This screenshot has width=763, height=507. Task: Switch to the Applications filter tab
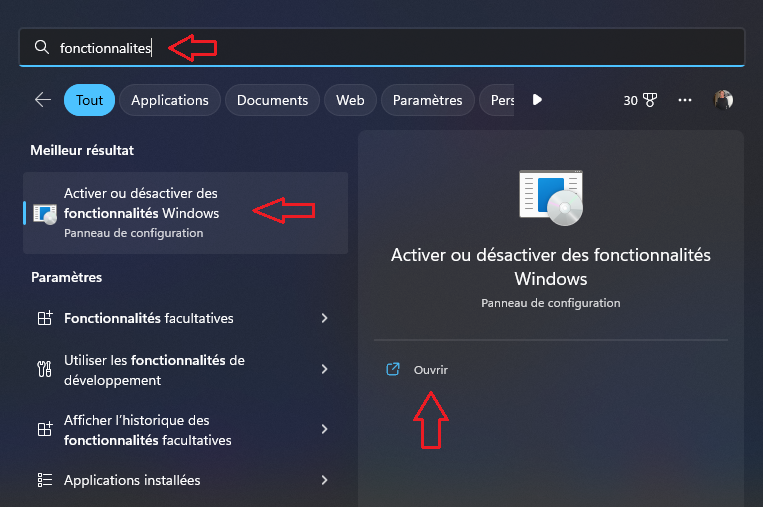click(170, 100)
